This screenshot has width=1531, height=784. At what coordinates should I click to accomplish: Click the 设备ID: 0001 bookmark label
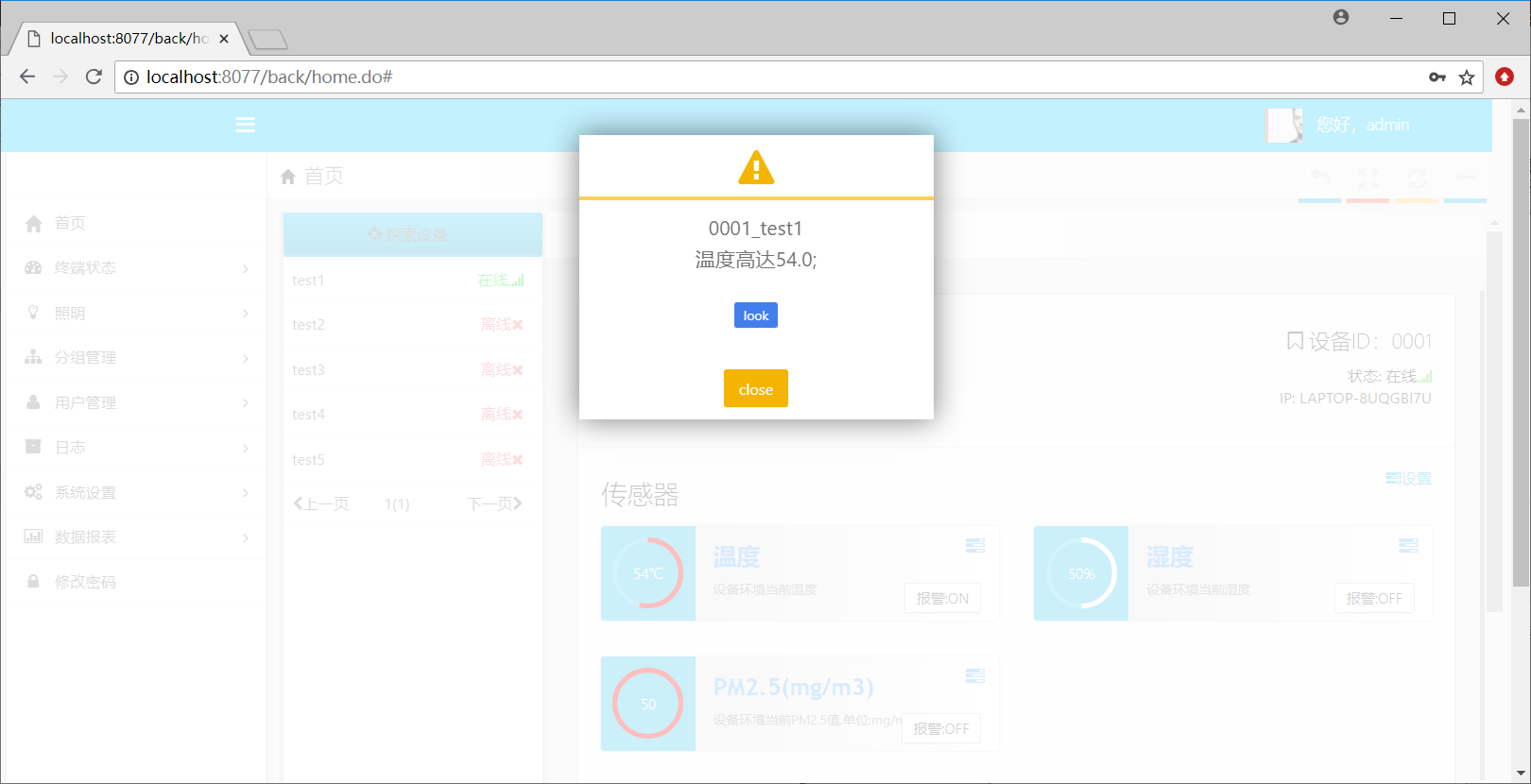point(1359,341)
